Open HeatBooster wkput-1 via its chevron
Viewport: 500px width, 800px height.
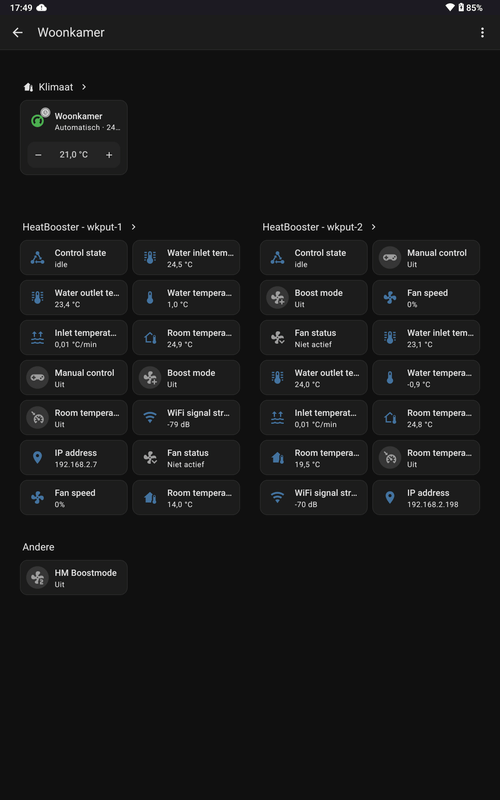point(133,227)
